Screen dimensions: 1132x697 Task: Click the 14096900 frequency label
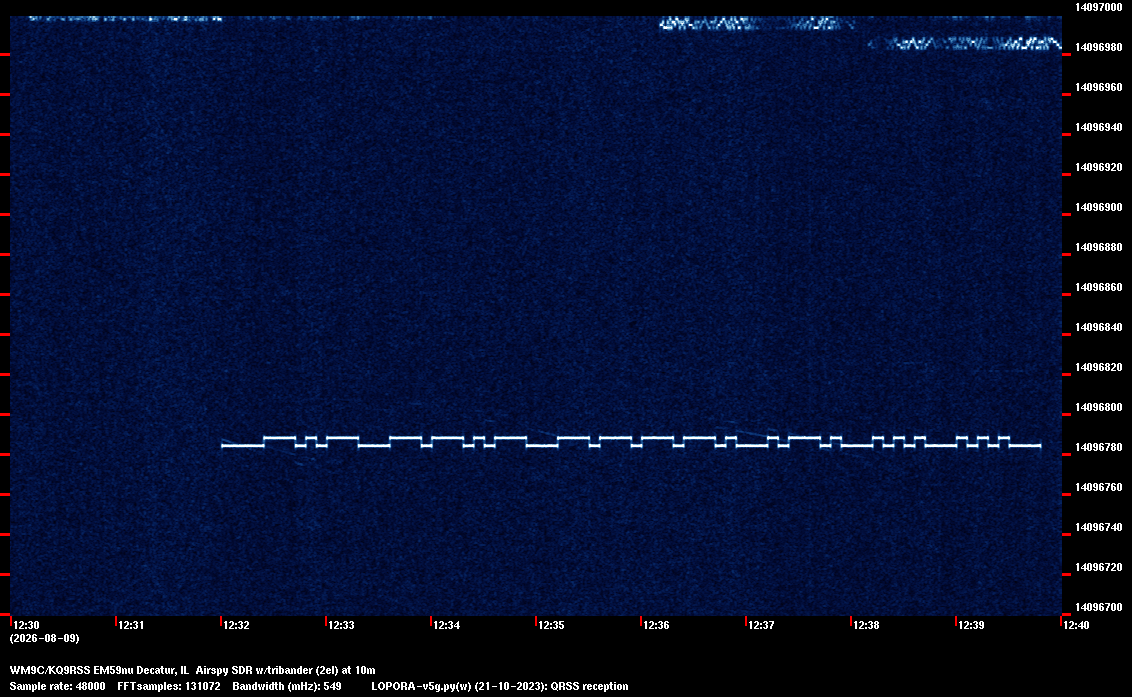click(x=1099, y=207)
